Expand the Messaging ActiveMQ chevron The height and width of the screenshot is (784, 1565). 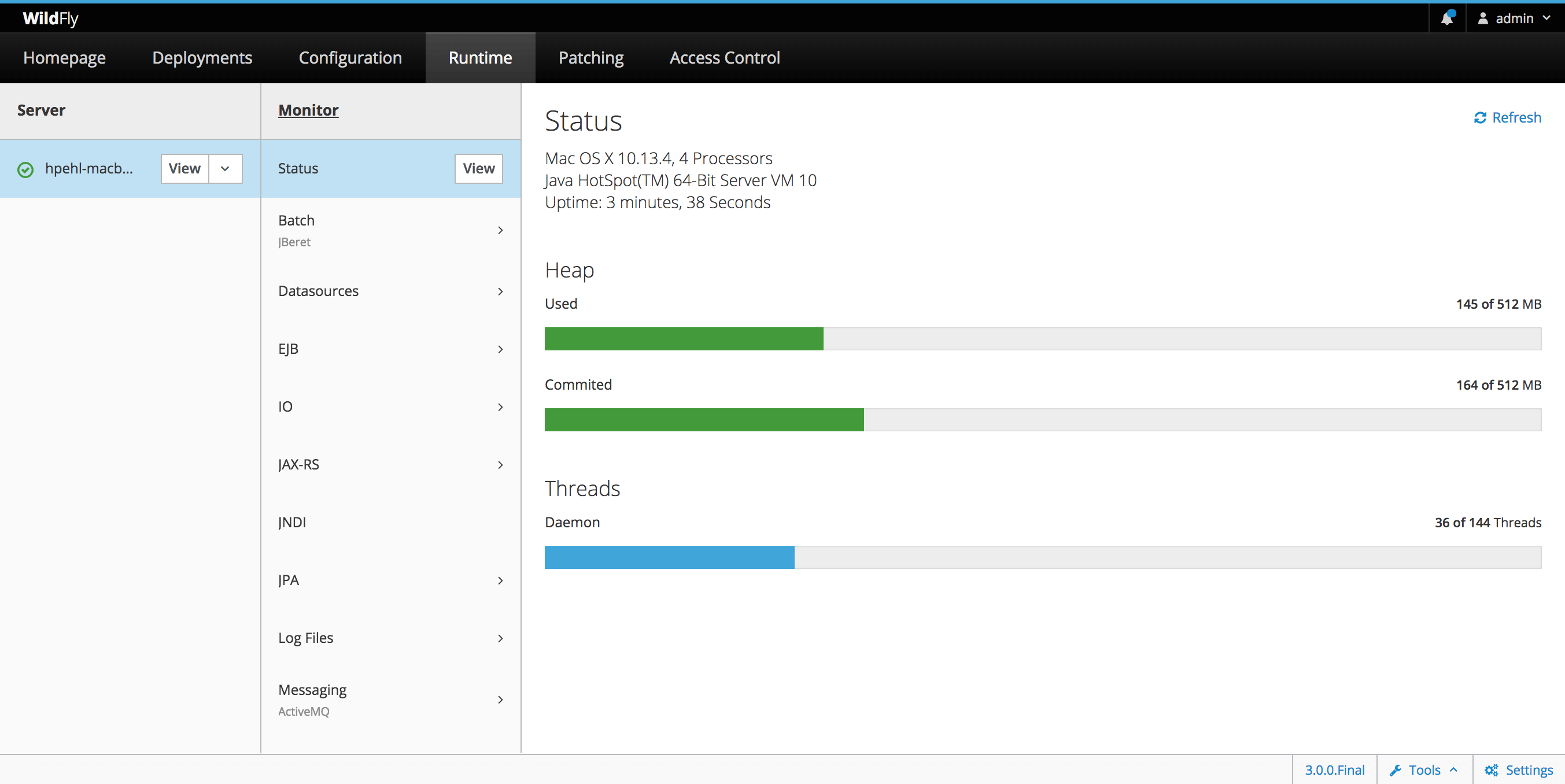point(500,700)
